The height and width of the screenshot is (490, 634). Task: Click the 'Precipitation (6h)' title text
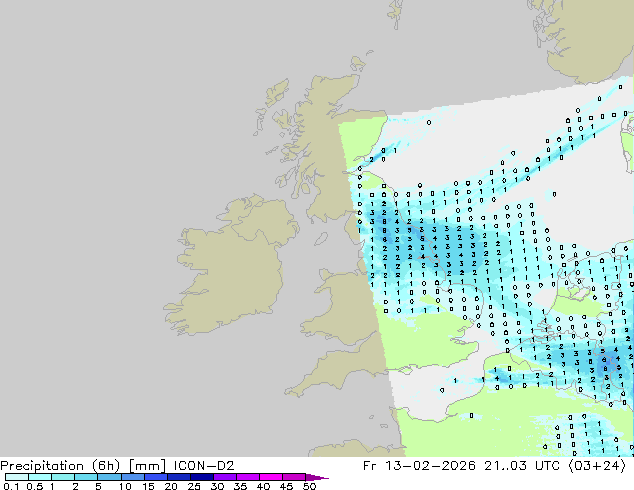60,466
